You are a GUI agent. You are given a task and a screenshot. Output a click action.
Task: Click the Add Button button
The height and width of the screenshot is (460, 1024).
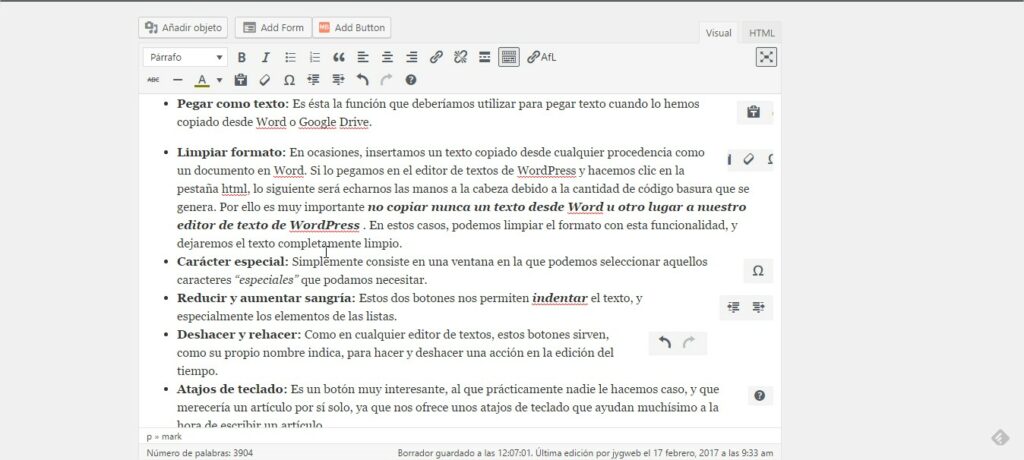pyautogui.click(x=351, y=27)
